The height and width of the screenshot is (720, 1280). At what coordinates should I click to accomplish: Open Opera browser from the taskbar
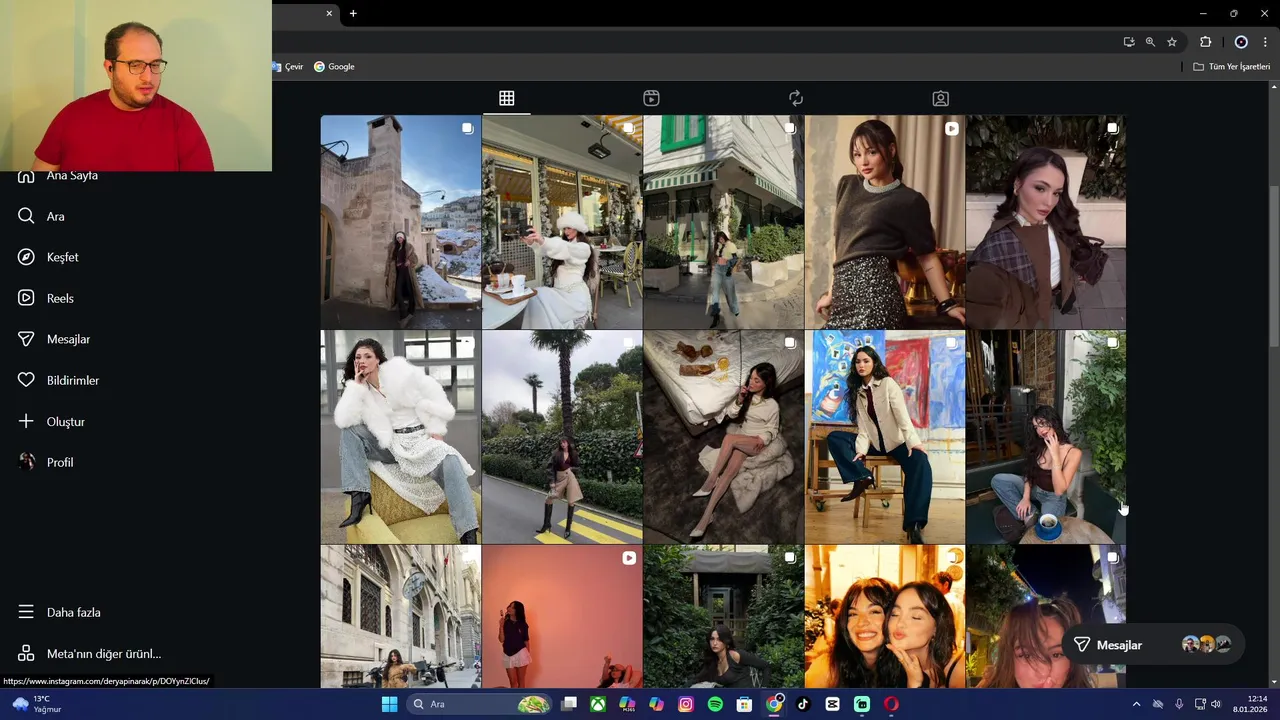point(891,704)
